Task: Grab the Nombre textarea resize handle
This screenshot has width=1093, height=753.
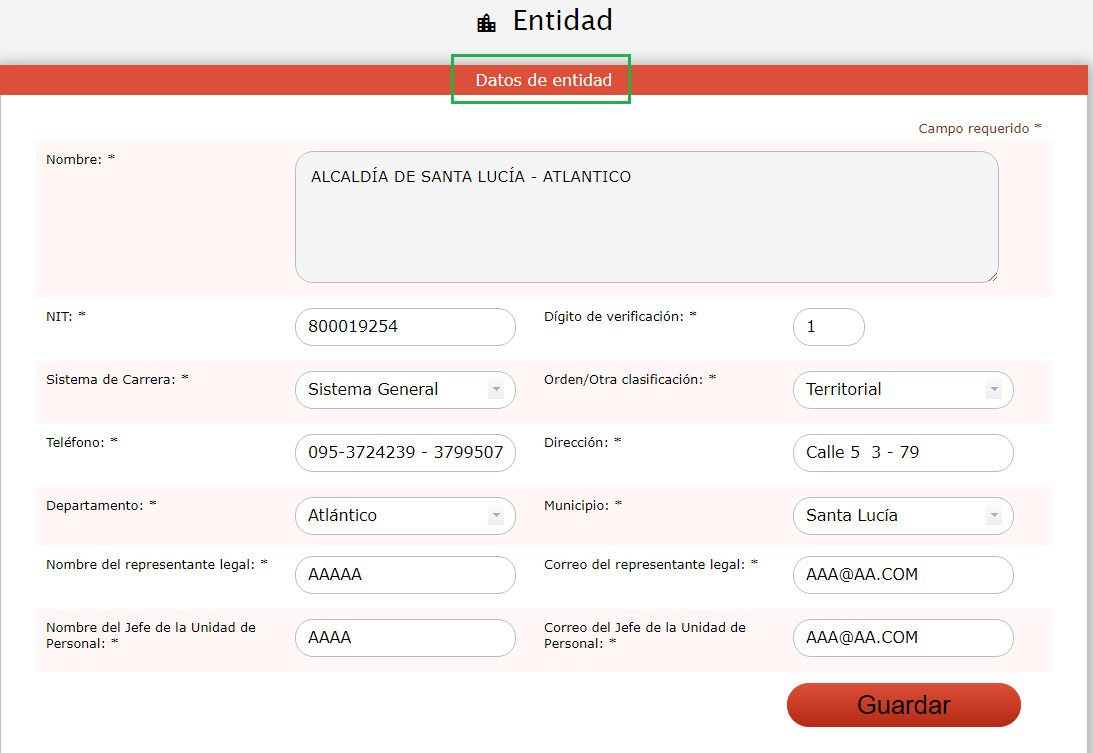Action: pyautogui.click(x=993, y=277)
